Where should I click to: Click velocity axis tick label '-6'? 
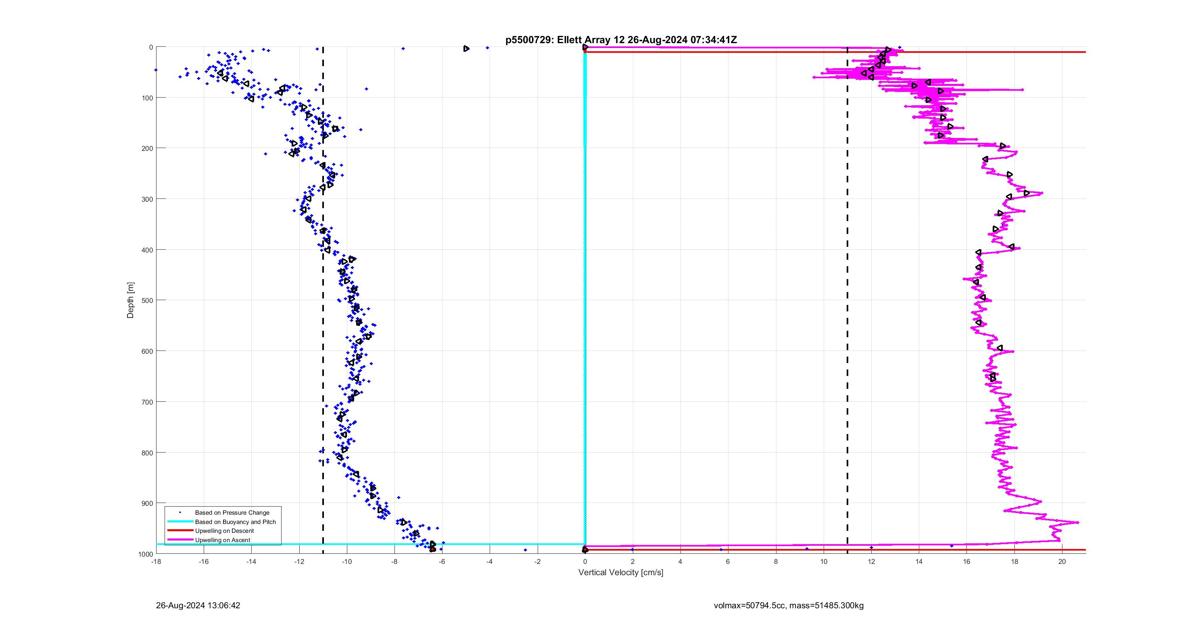(442, 562)
